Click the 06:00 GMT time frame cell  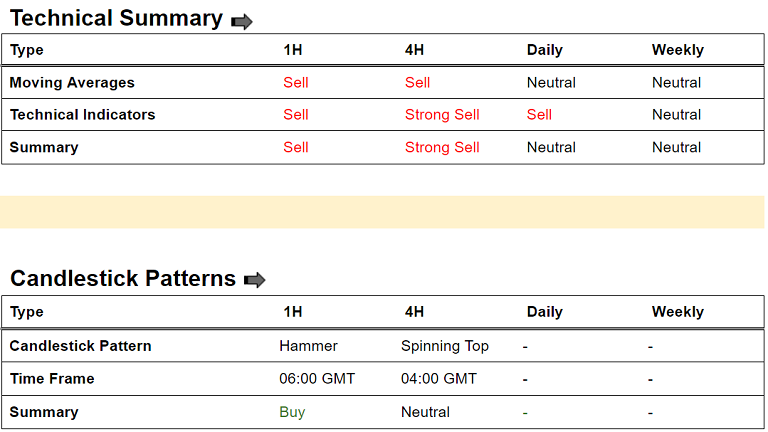tap(317, 379)
